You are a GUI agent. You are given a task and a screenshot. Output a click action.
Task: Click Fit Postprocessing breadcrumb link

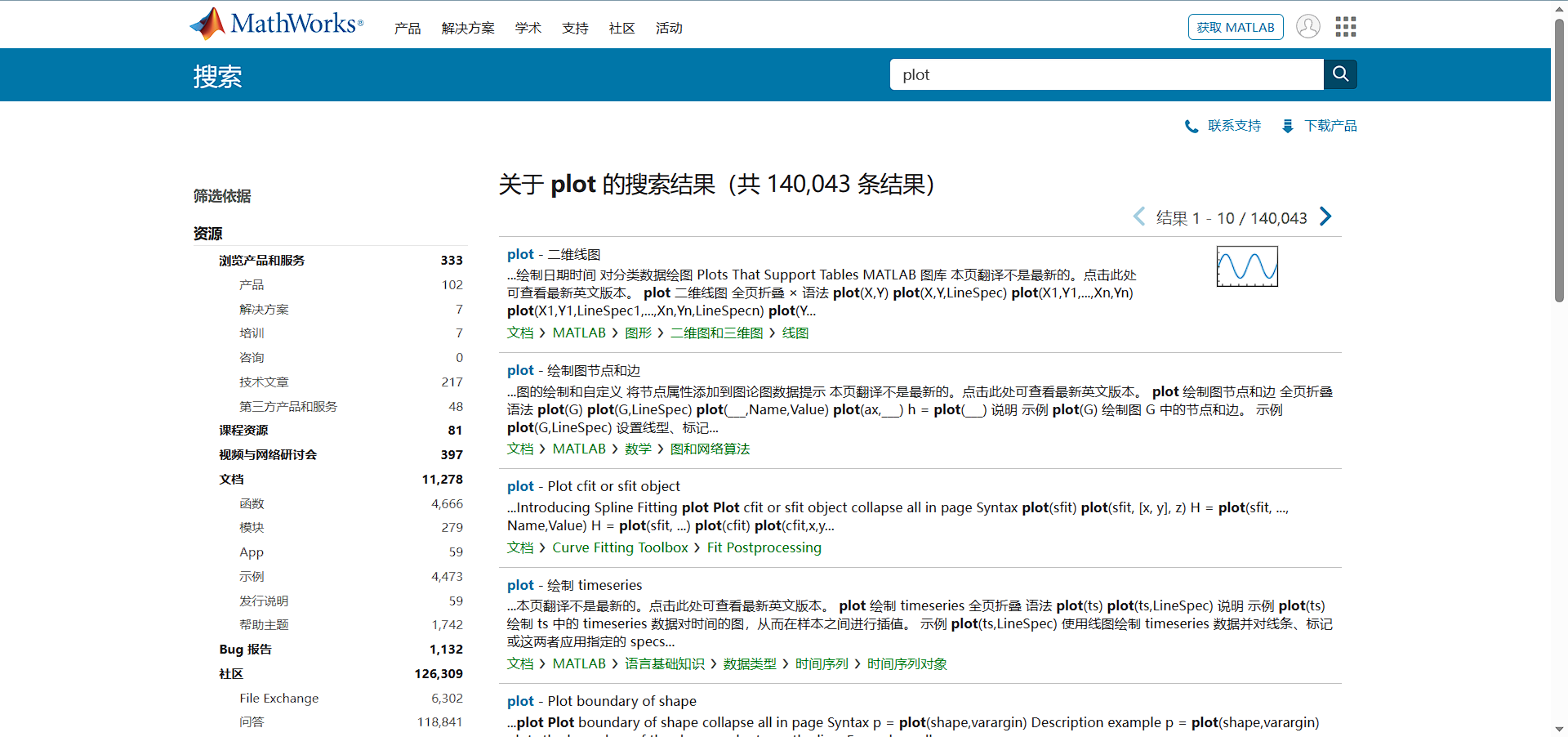(764, 548)
